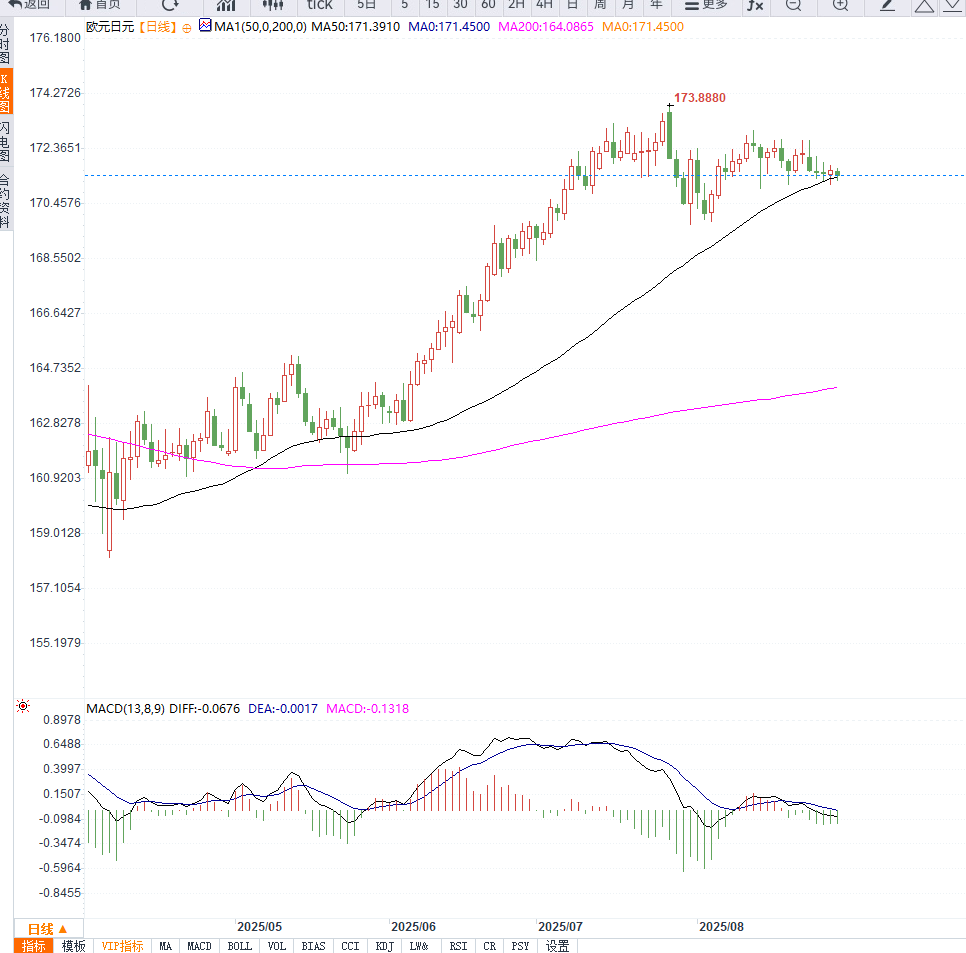The height and width of the screenshot is (953, 966).
Task: Select the pencil drawing tool
Action: pyautogui.click(x=887, y=5)
